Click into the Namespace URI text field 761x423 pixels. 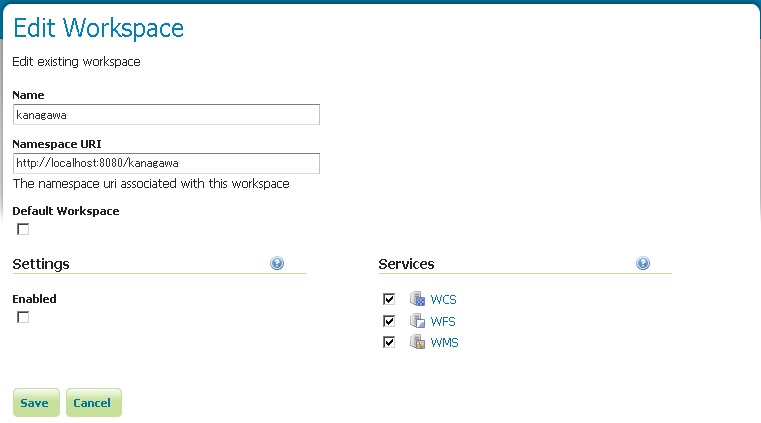166,163
